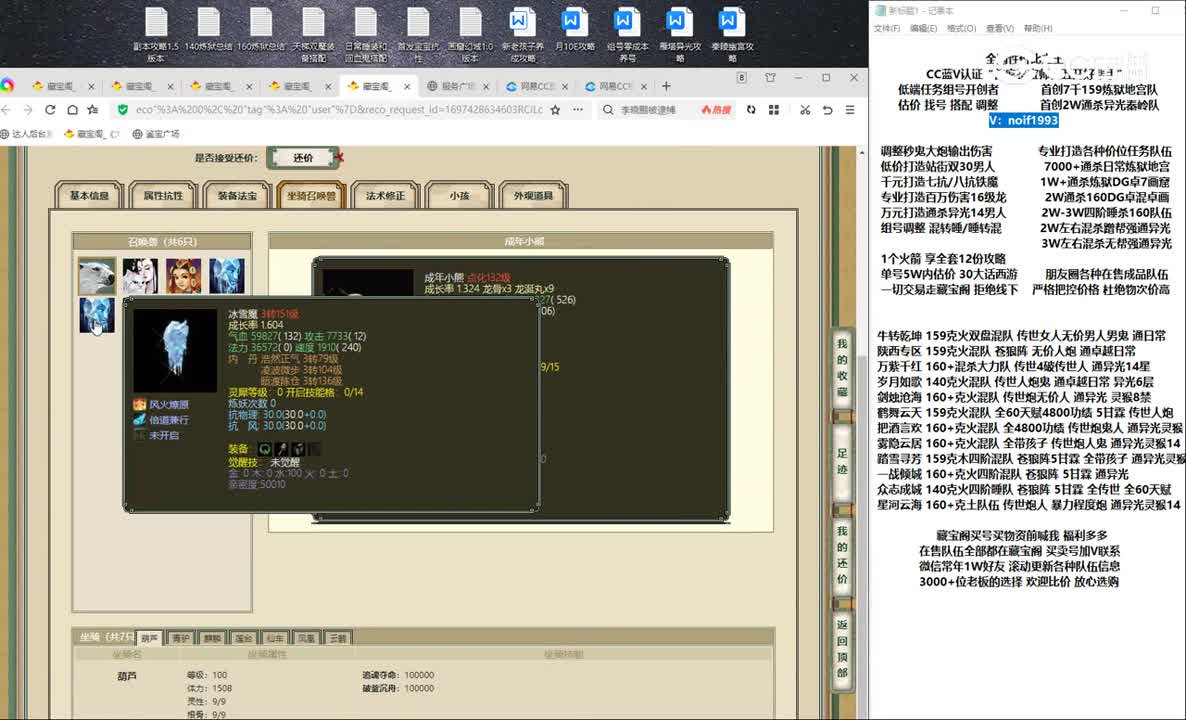Bookmark this page with the address bar star
Viewport: 1186px width, 720px height.
point(555,110)
